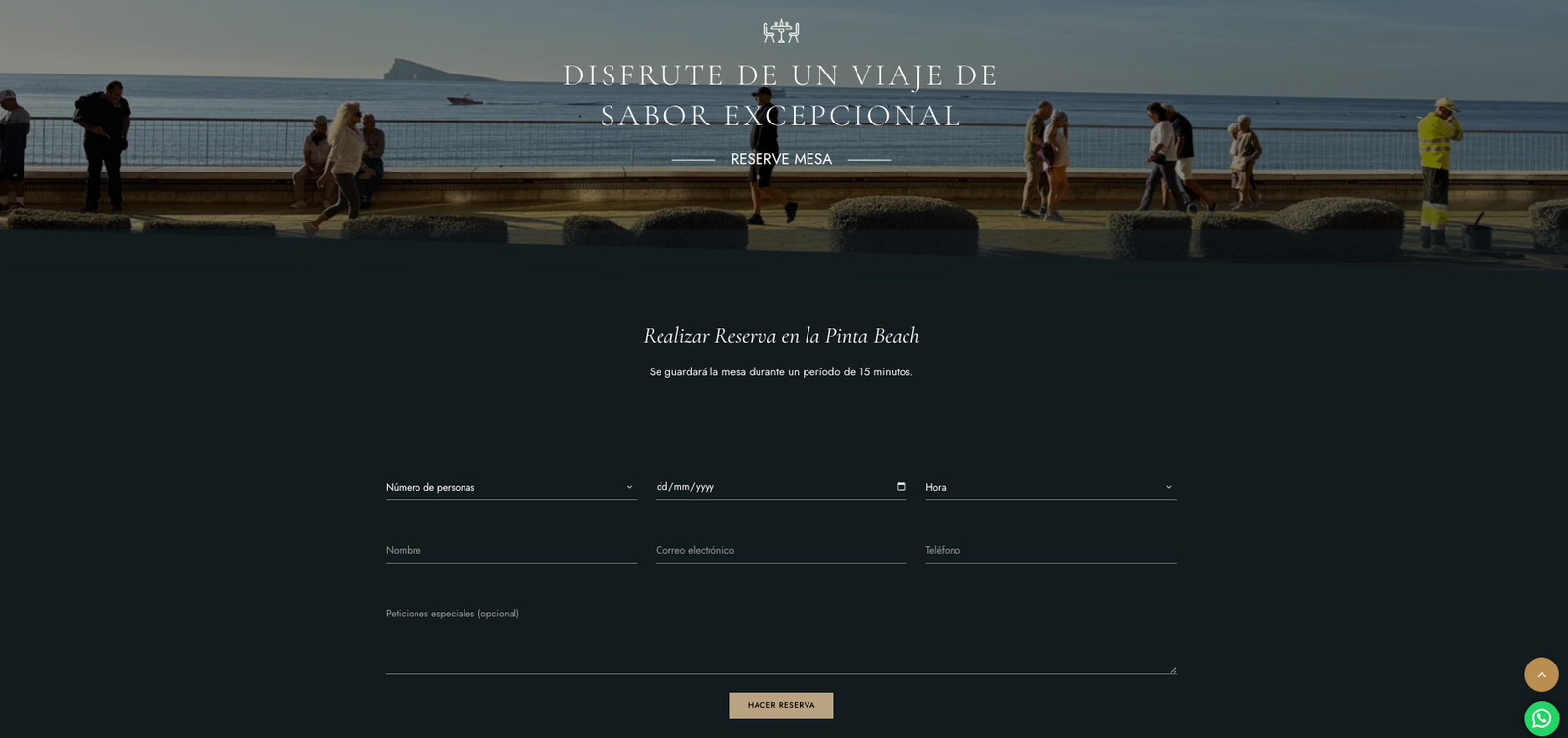Click the dining table icon above heading
The image size is (1568, 738).
coord(781,31)
